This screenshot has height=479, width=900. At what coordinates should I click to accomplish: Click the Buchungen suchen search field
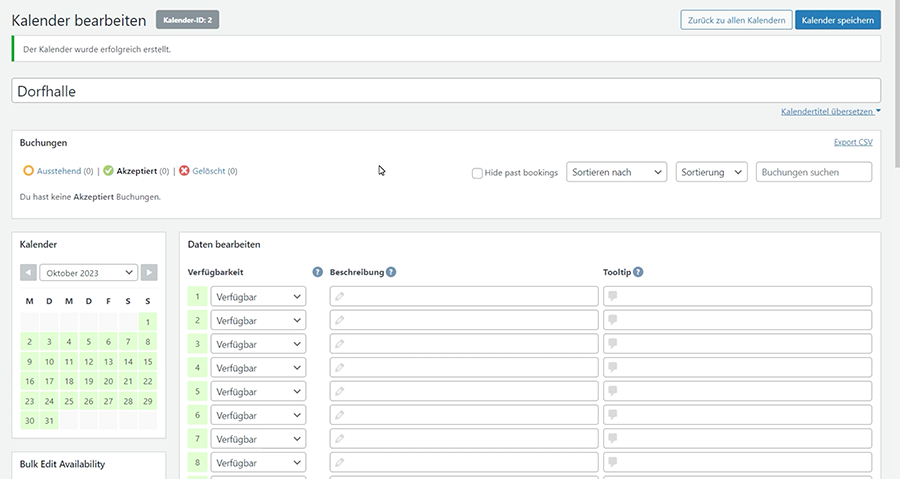point(813,172)
